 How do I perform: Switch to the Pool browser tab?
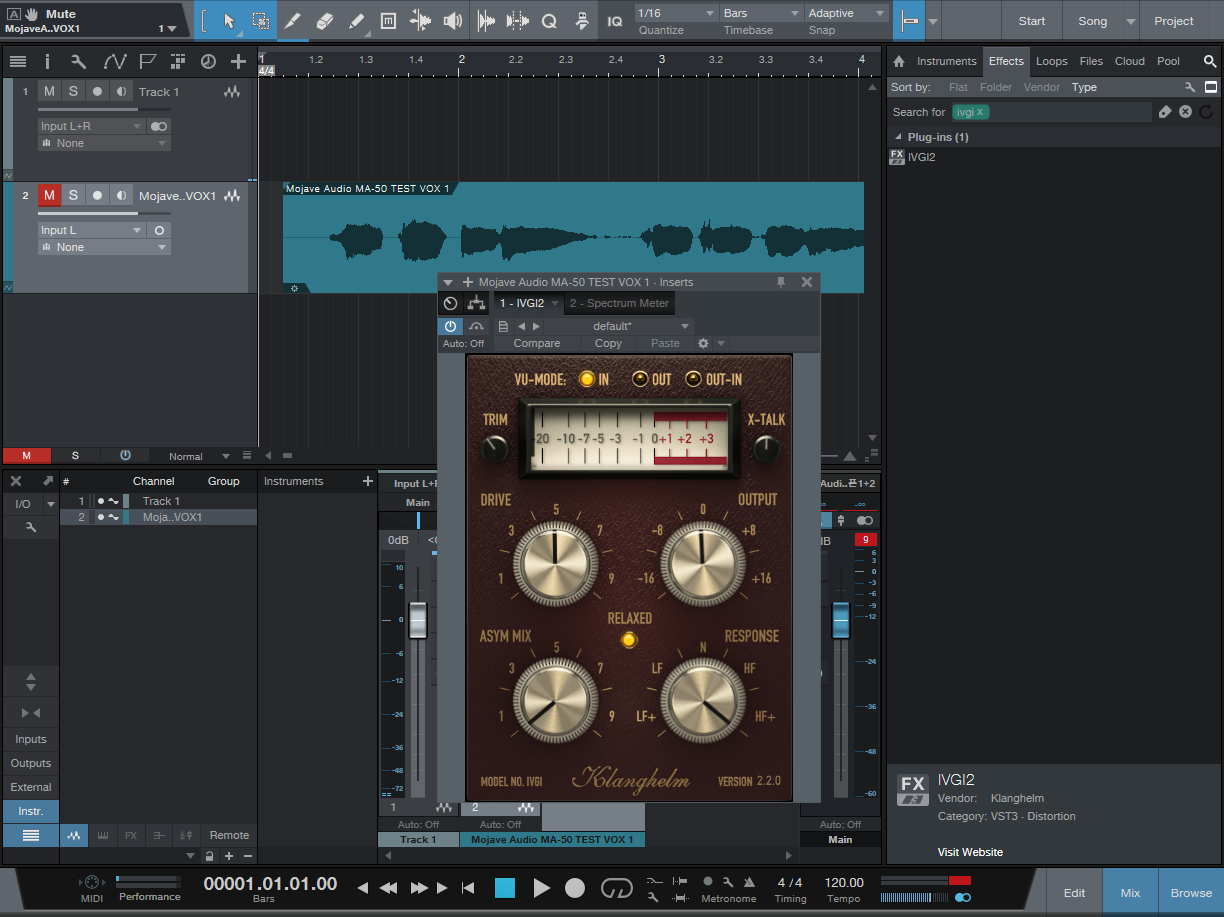tap(1168, 61)
